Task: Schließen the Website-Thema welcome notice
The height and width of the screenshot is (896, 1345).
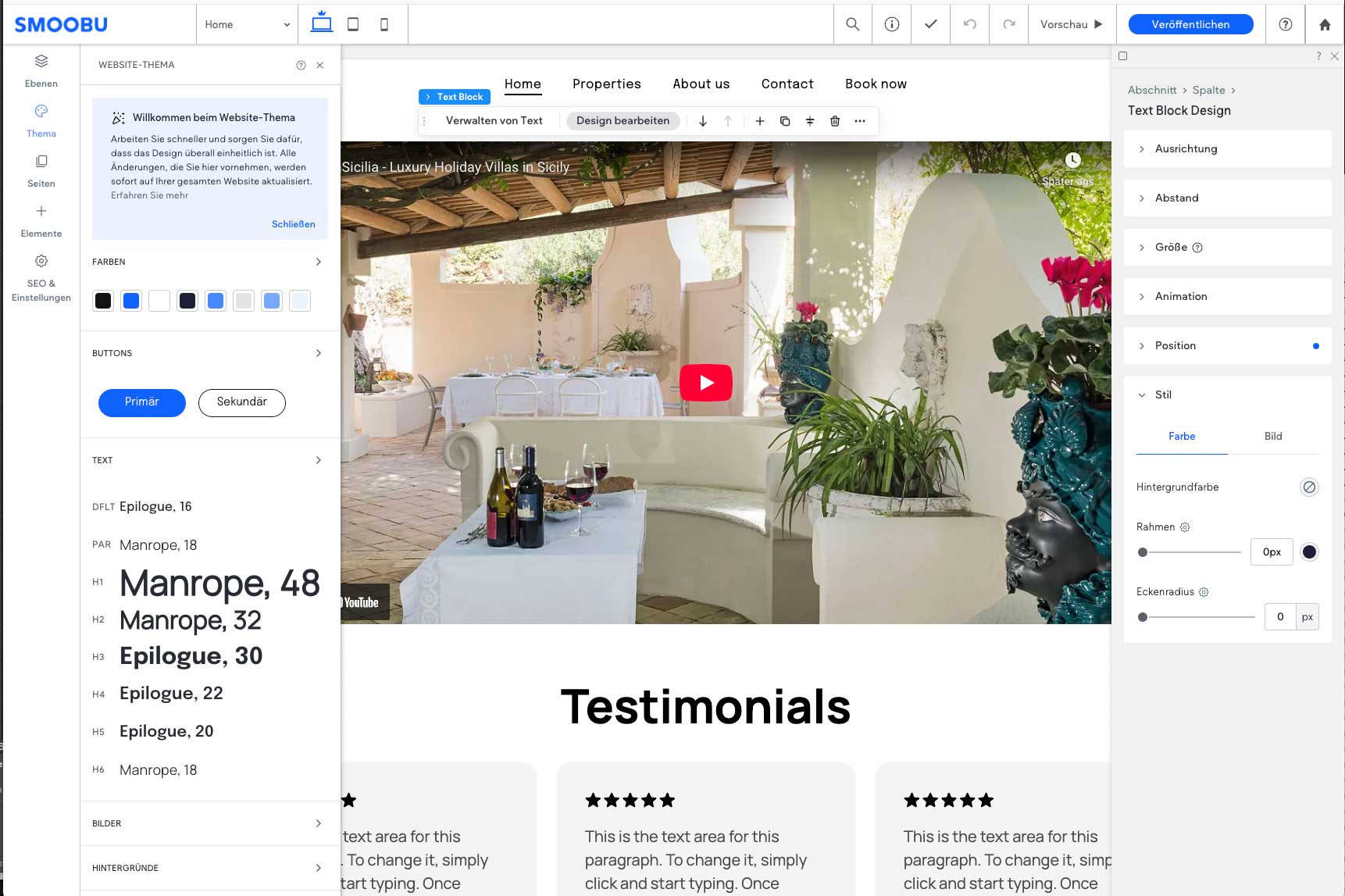Action: coord(293,224)
